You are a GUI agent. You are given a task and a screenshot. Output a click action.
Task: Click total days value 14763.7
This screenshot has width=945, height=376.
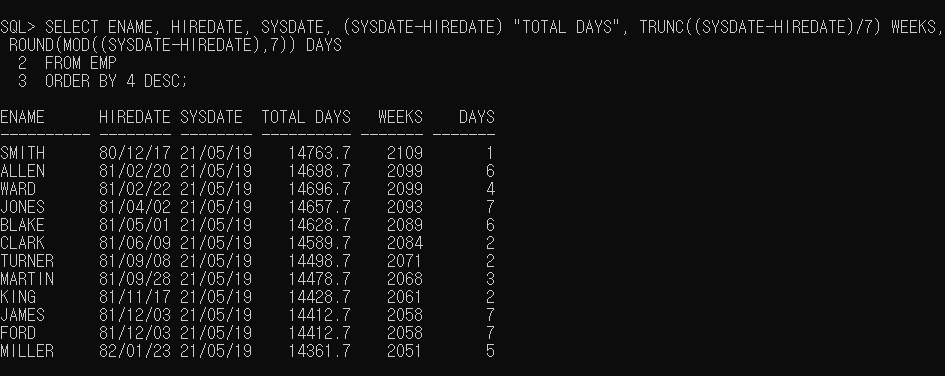click(x=319, y=153)
